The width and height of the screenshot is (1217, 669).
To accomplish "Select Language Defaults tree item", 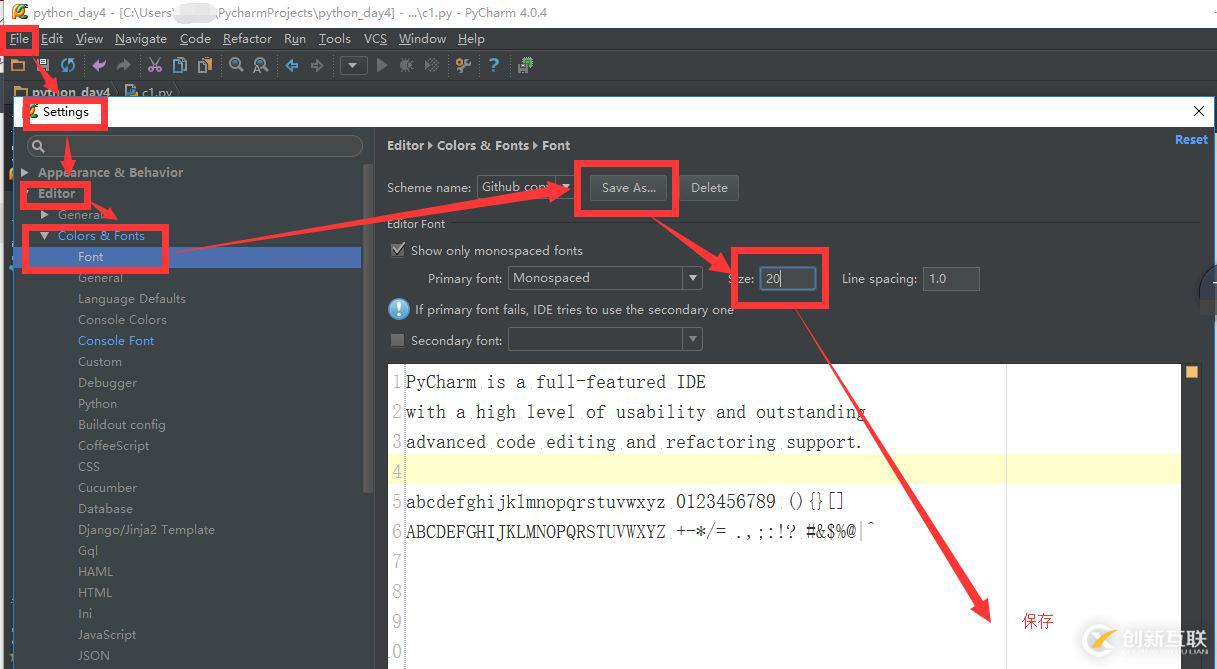I will pyautogui.click(x=132, y=298).
